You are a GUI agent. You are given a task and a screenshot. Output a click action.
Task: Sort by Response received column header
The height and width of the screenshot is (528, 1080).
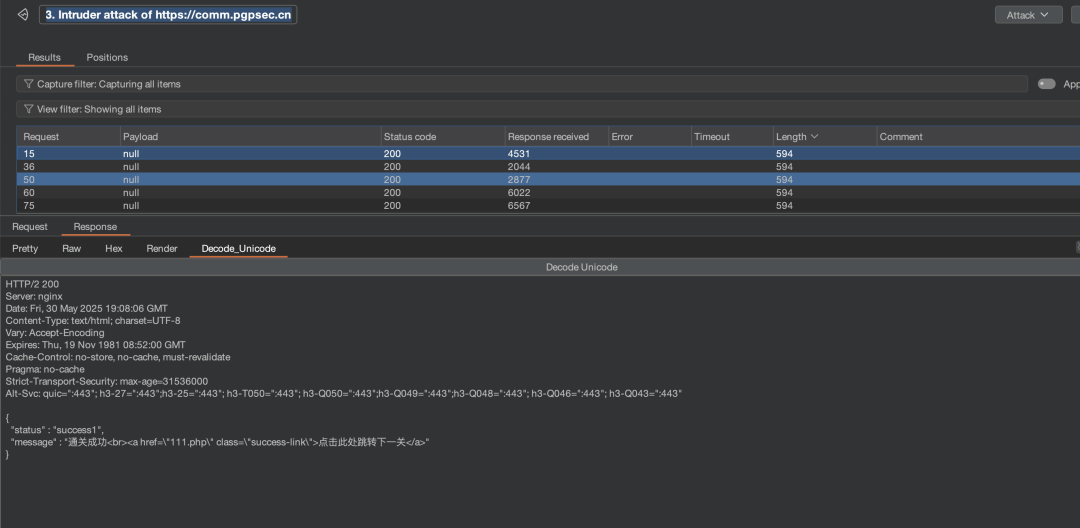556,136
